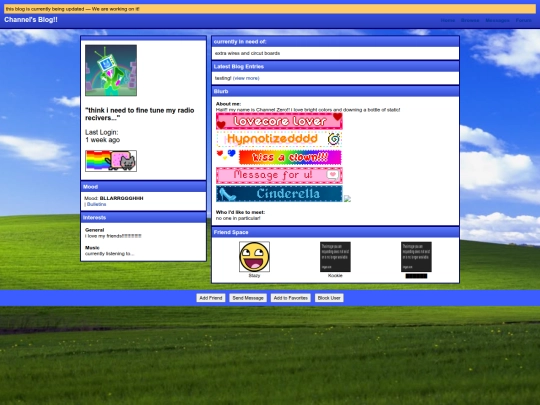Click the Nyan Cat rainbow image
This screenshot has width=540, height=405.
tap(111, 161)
